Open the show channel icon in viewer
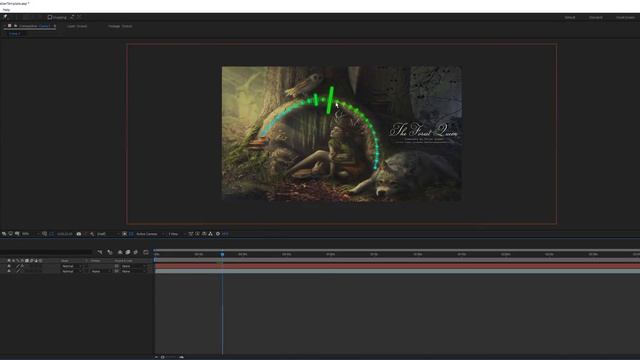The width and height of the screenshot is (640, 360). tap(92, 234)
